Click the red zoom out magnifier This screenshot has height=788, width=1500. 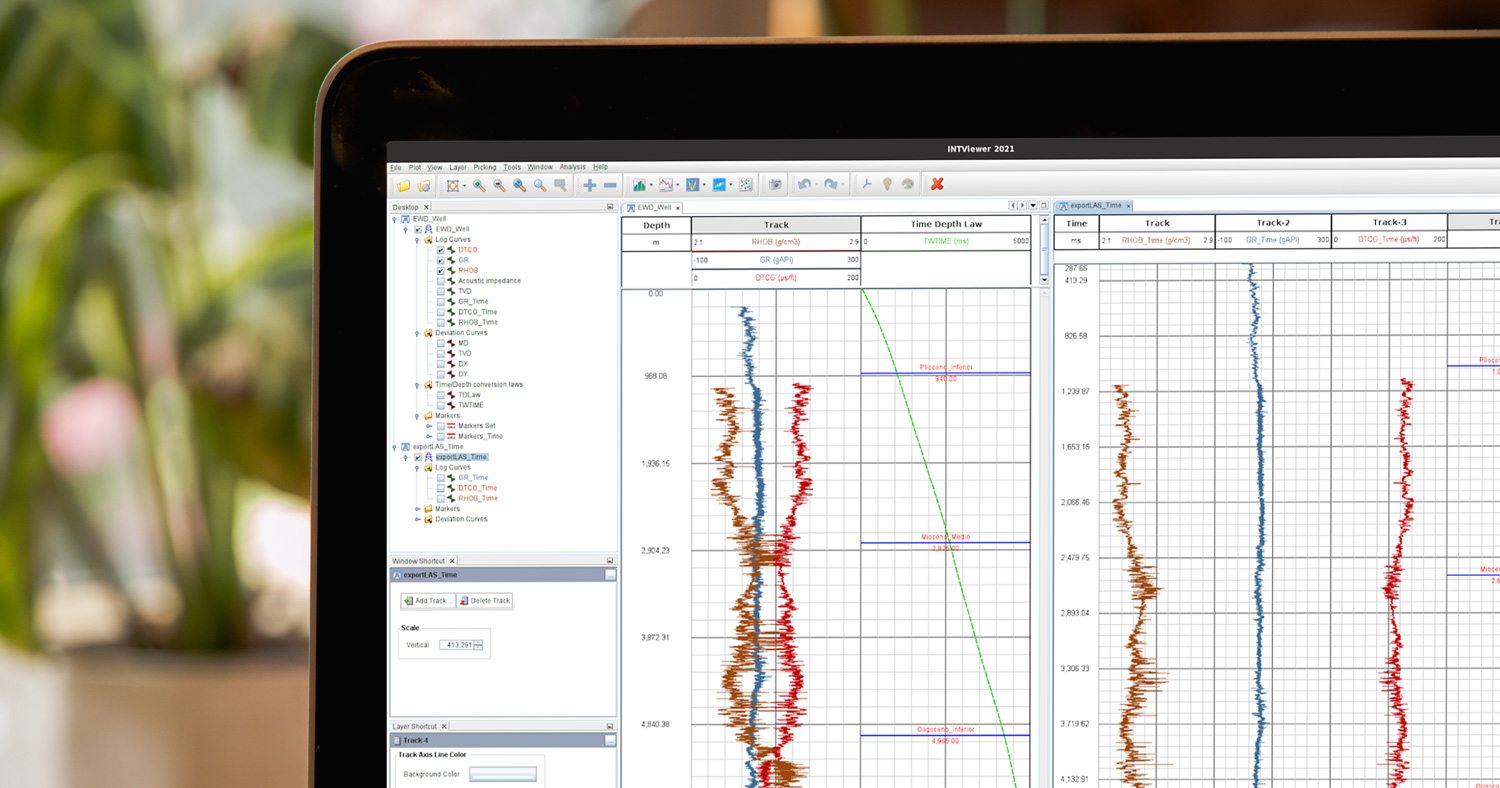(499, 185)
